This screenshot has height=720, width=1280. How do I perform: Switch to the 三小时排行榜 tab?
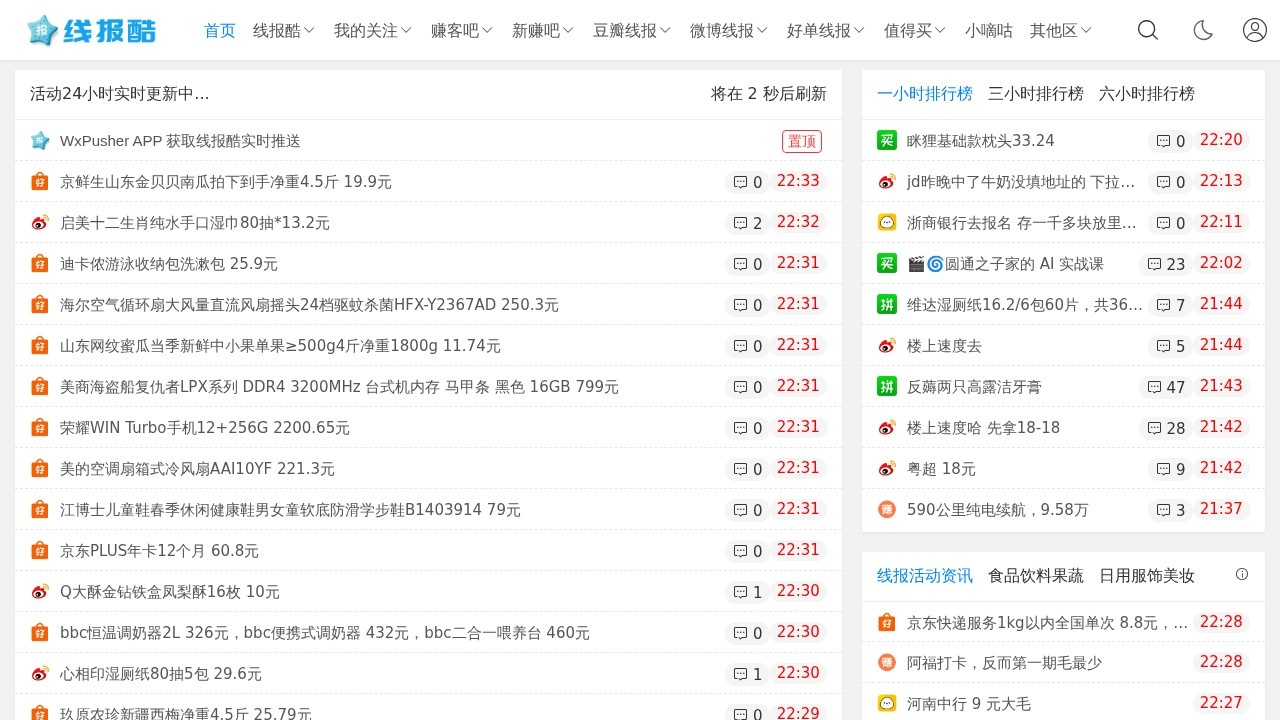(1036, 94)
